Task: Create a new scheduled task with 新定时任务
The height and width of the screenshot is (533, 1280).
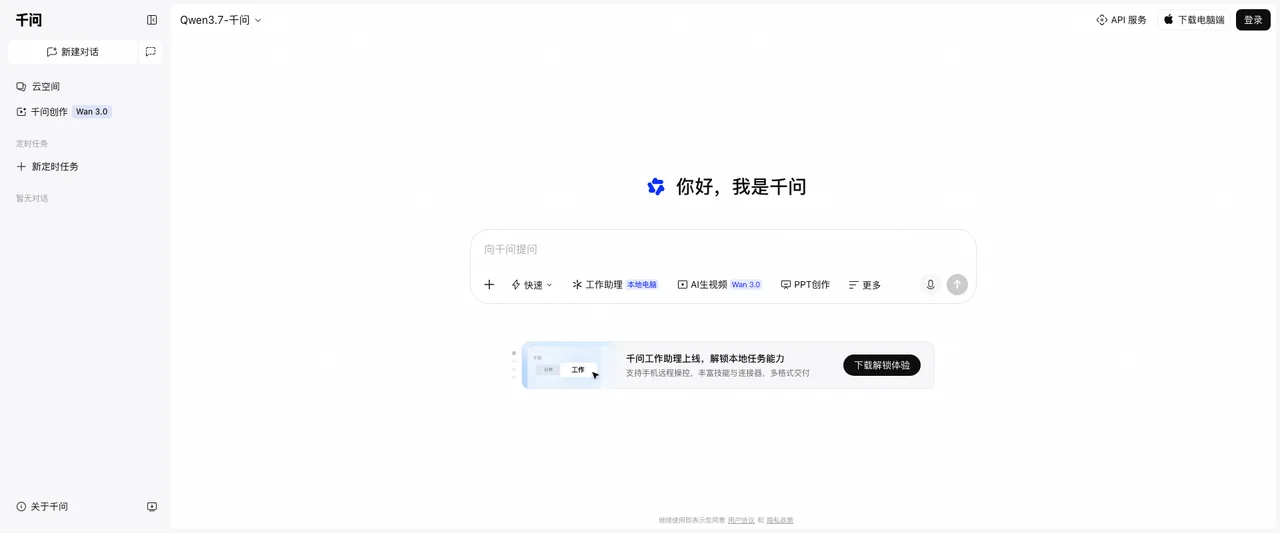Action: click(47, 167)
